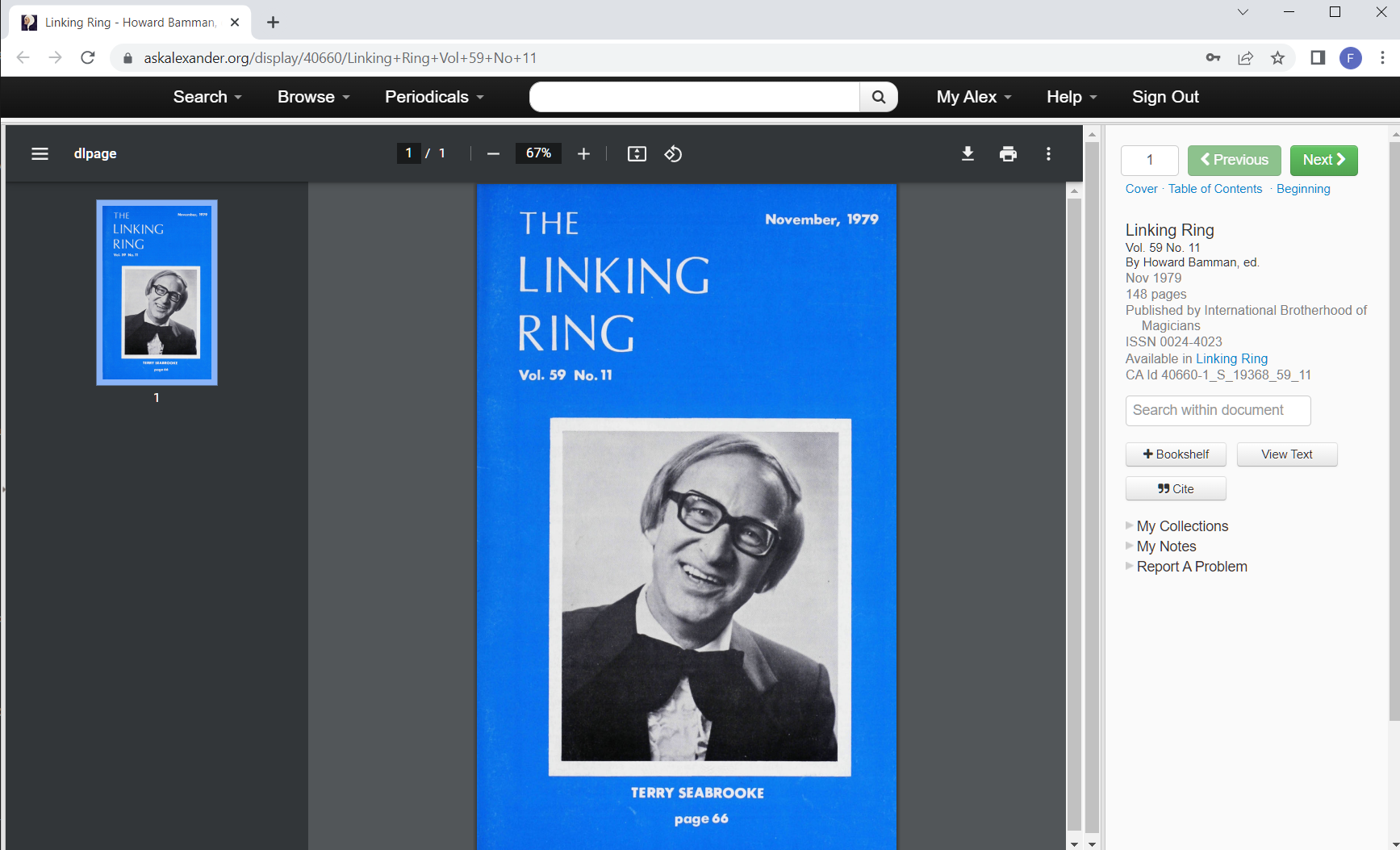Download the PDF document
Image resolution: width=1400 pixels, height=850 pixels.
[967, 153]
